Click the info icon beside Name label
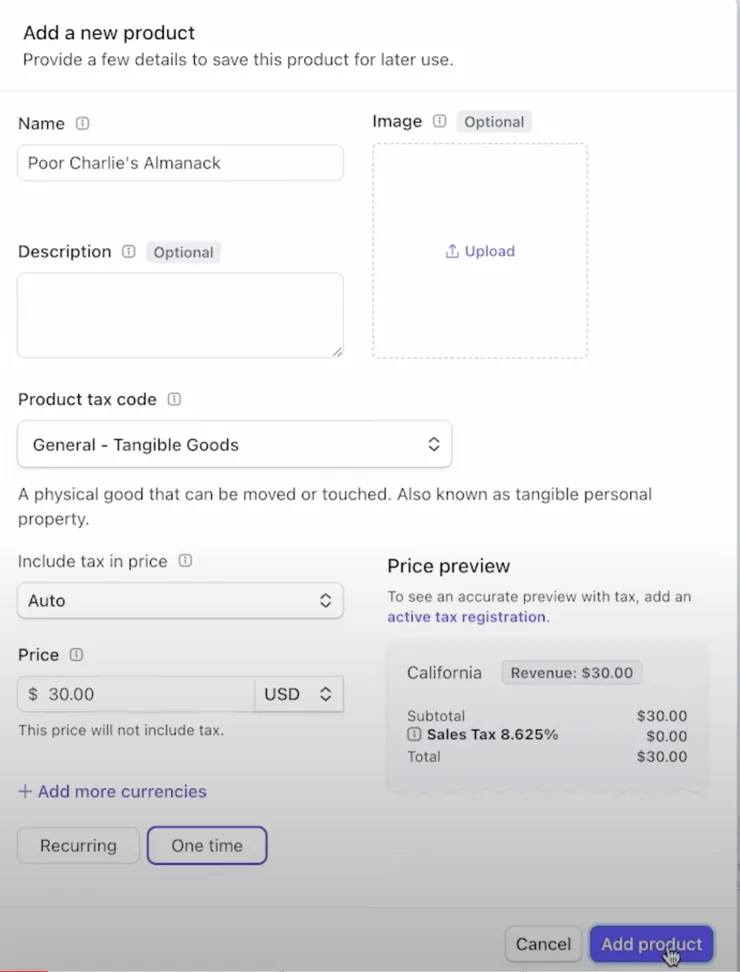Image resolution: width=740 pixels, height=972 pixels. coord(82,124)
